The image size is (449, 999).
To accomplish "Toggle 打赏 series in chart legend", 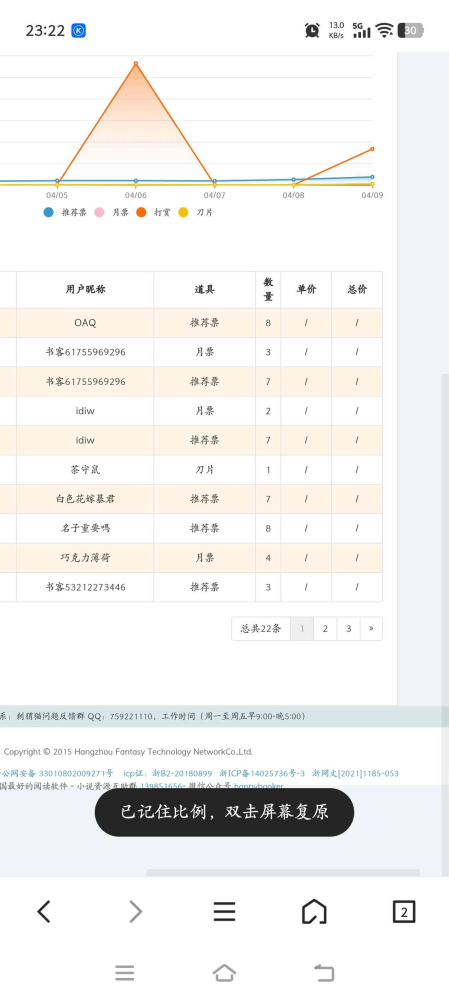I will (x=153, y=213).
